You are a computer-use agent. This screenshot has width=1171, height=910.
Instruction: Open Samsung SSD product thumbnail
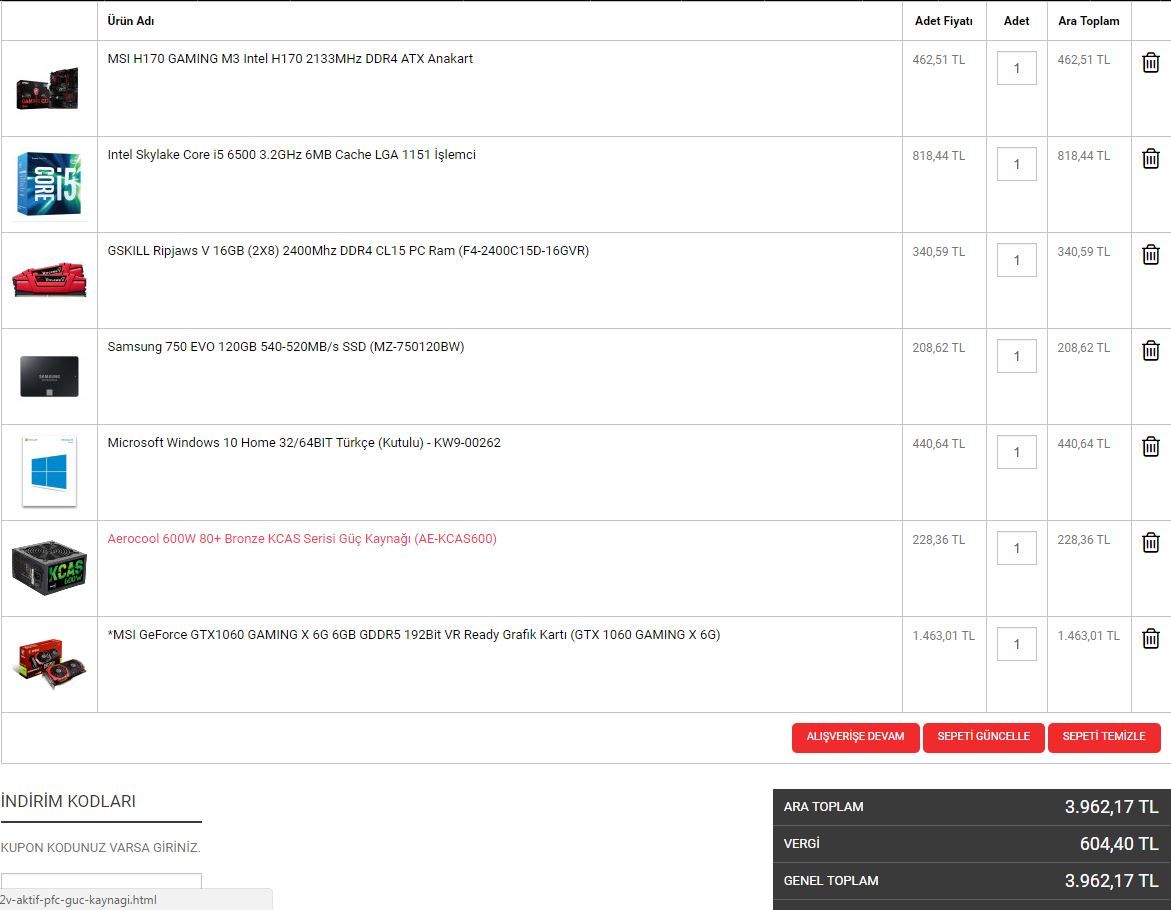(49, 376)
